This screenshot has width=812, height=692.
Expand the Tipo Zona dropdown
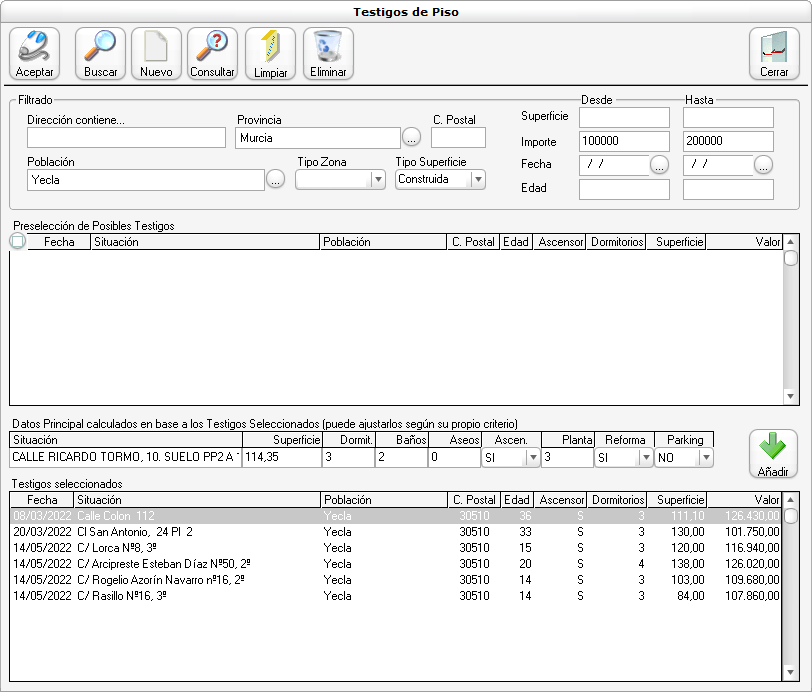click(x=377, y=180)
